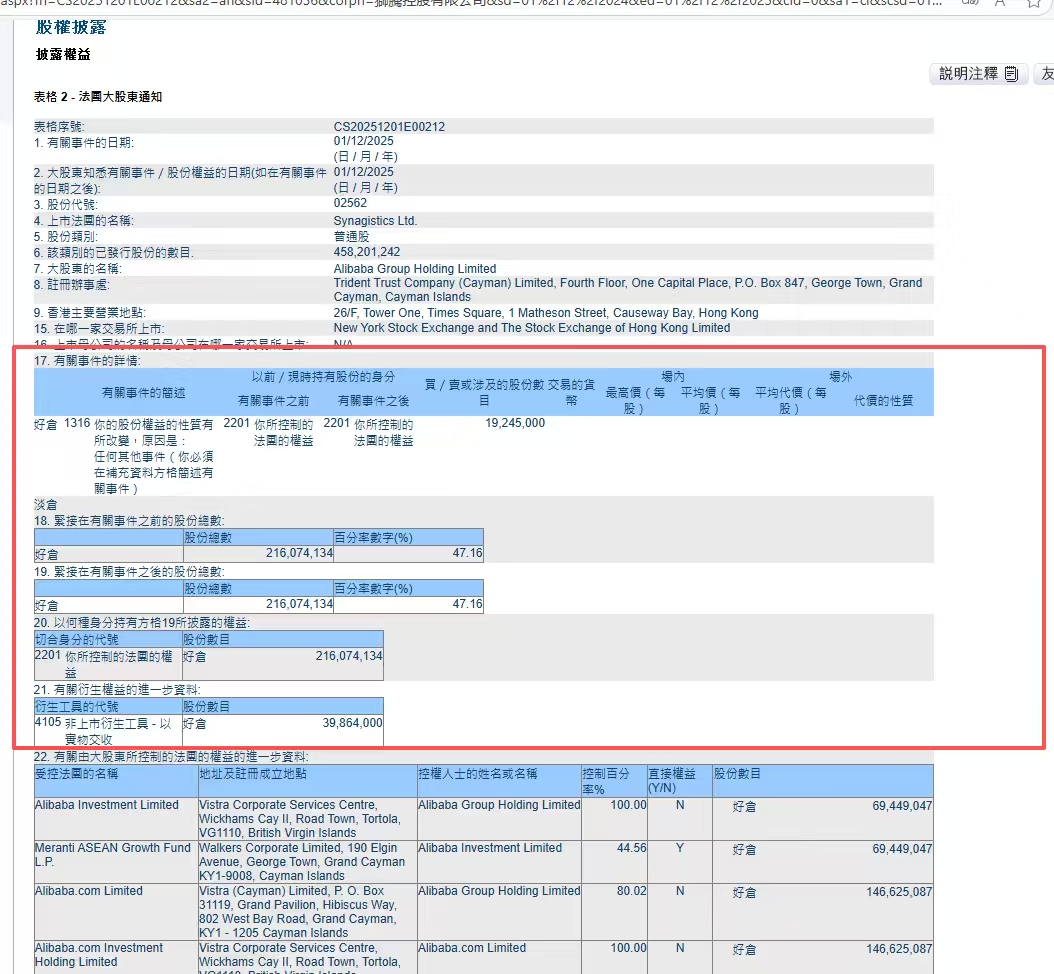1054x974 pixels.
Task: Click Alibaba.com Limited in controlled corporation column
Action: (89, 891)
